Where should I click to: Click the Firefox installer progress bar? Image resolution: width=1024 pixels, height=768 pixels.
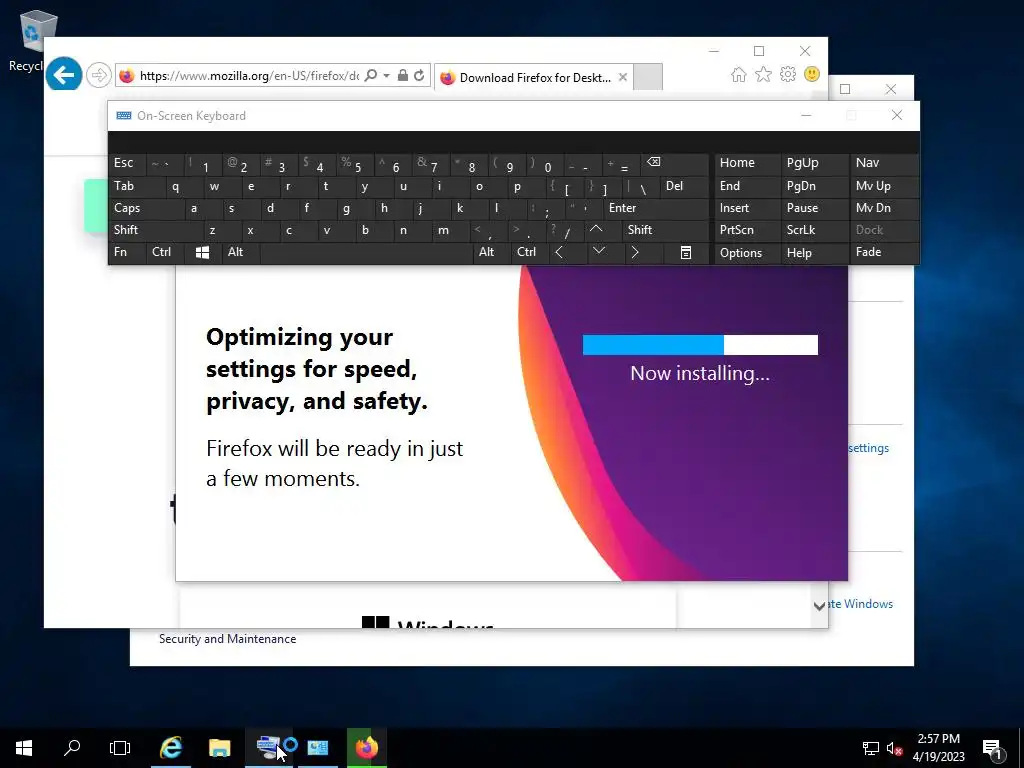700,345
